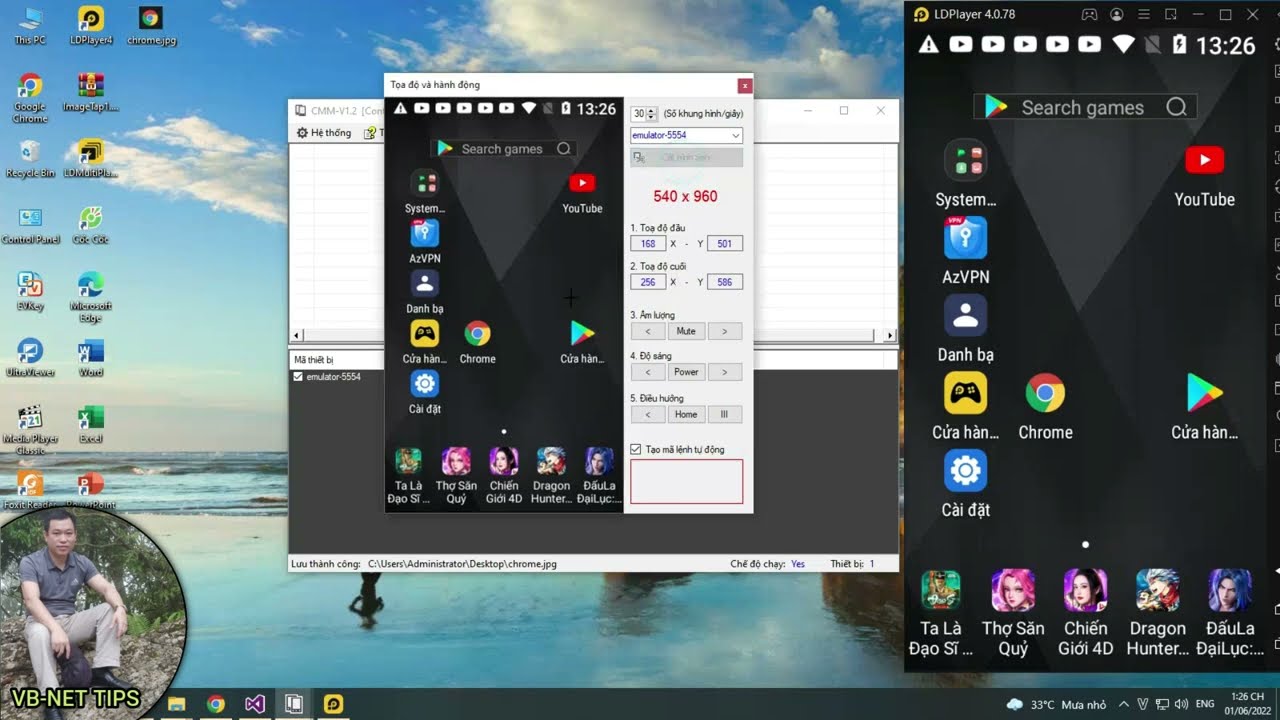Select the Cốc Cốc browser desktop shortcut
Image resolution: width=1280 pixels, height=720 pixels.
tap(91, 224)
